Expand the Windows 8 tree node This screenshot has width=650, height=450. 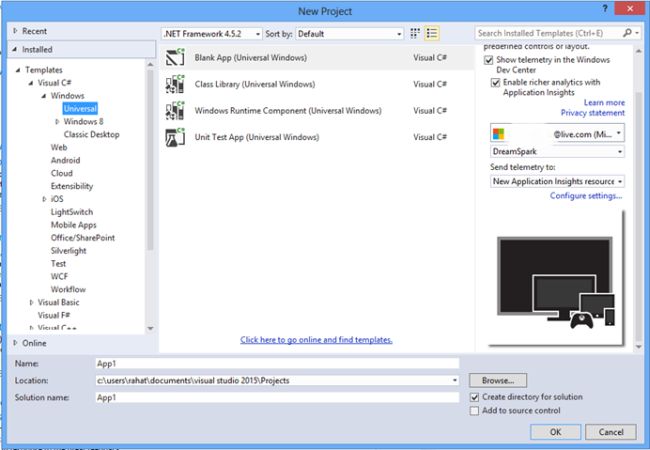(x=57, y=121)
